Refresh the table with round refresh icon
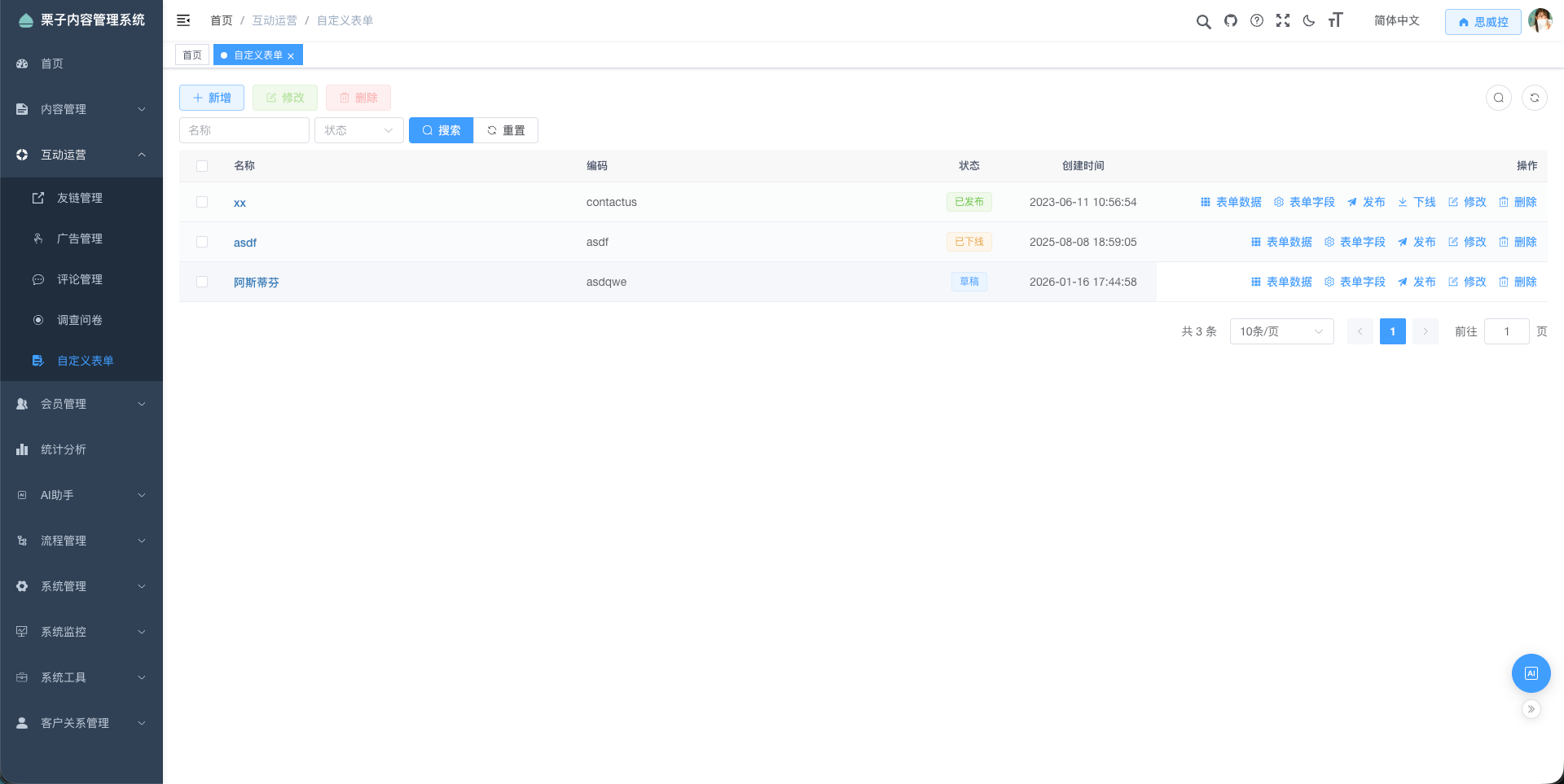Viewport: 1564px width, 784px height. [x=1535, y=98]
